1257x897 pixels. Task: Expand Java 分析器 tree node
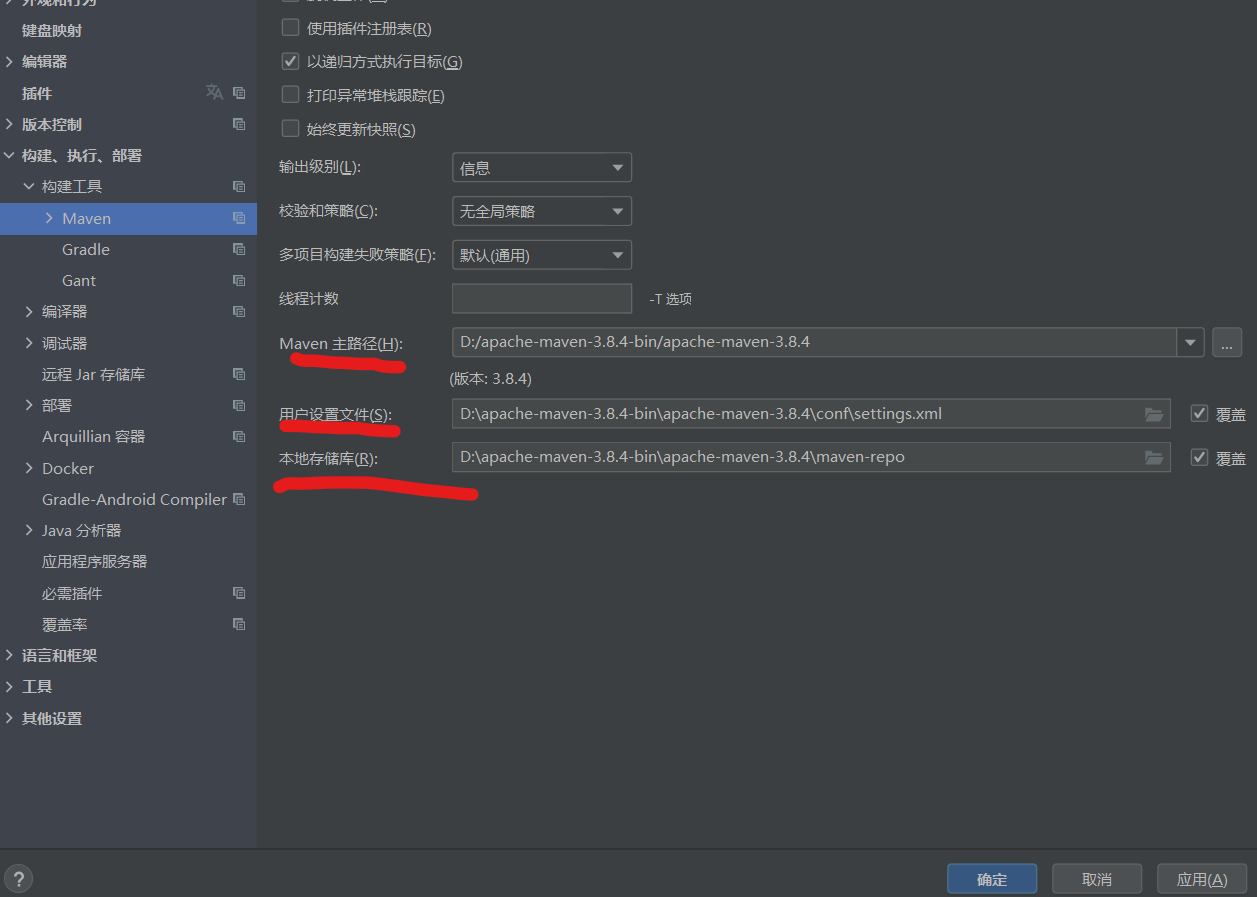(29, 530)
